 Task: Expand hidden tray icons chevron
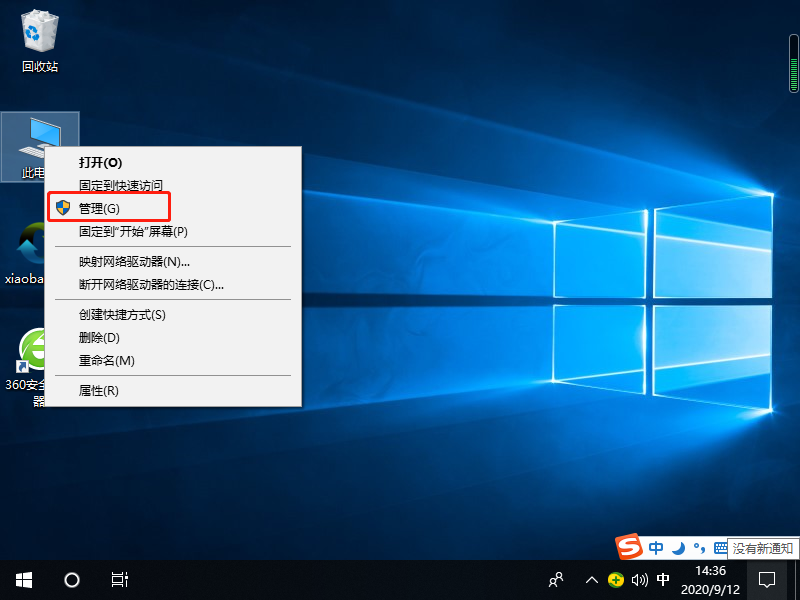[592, 580]
